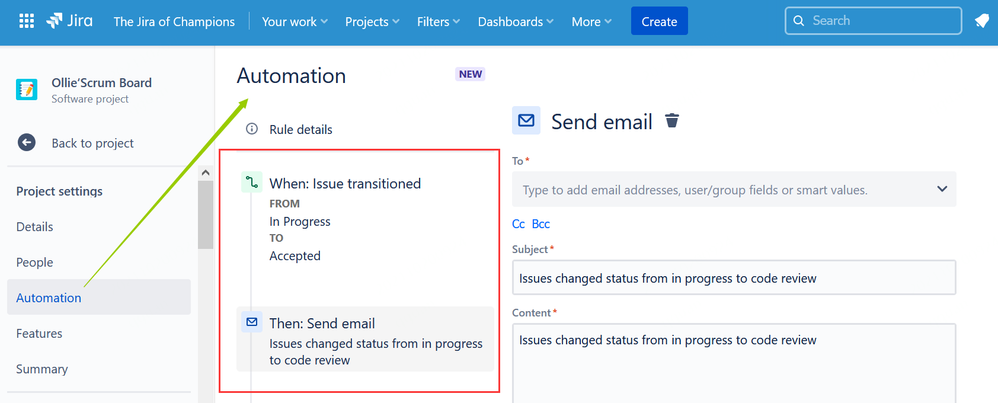Go Back to project

[x=92, y=143]
